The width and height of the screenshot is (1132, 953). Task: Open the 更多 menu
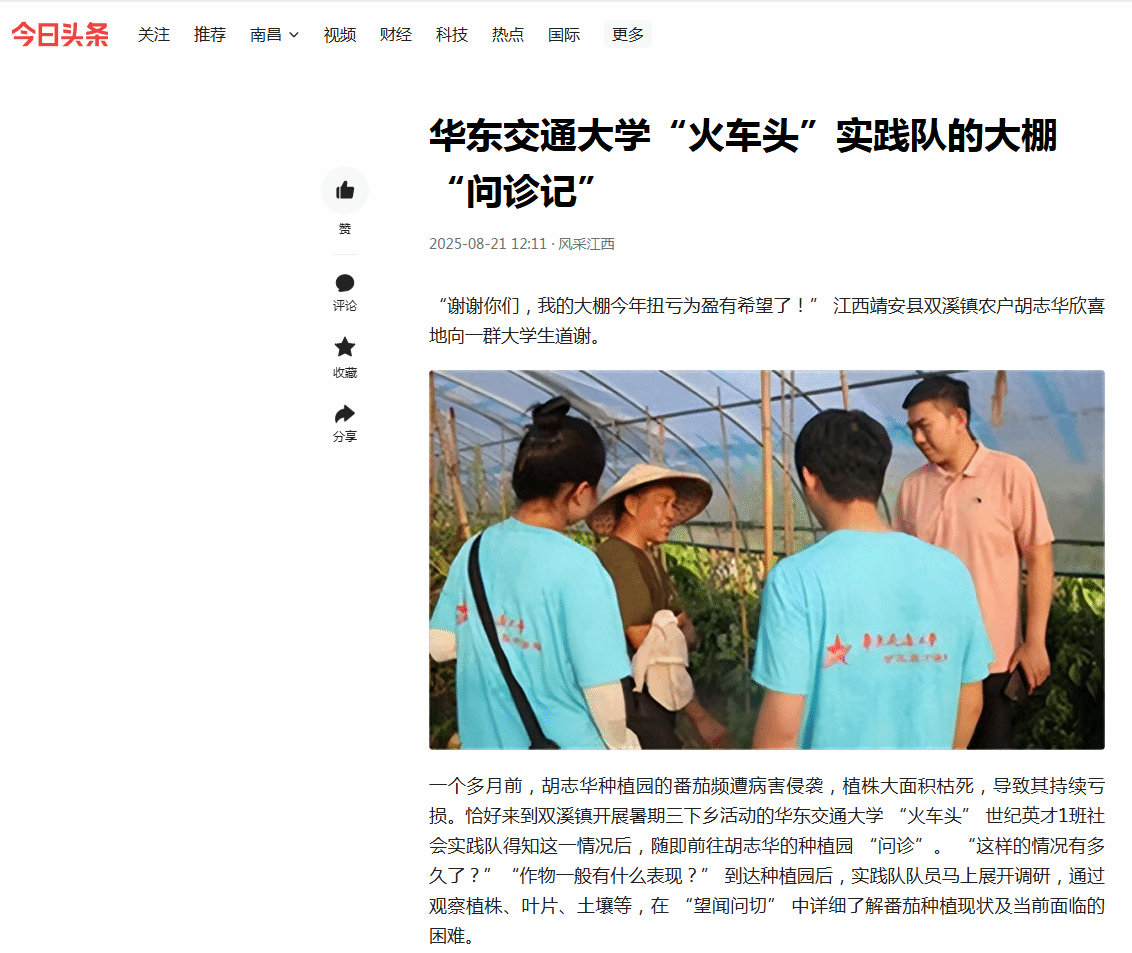pyautogui.click(x=627, y=35)
